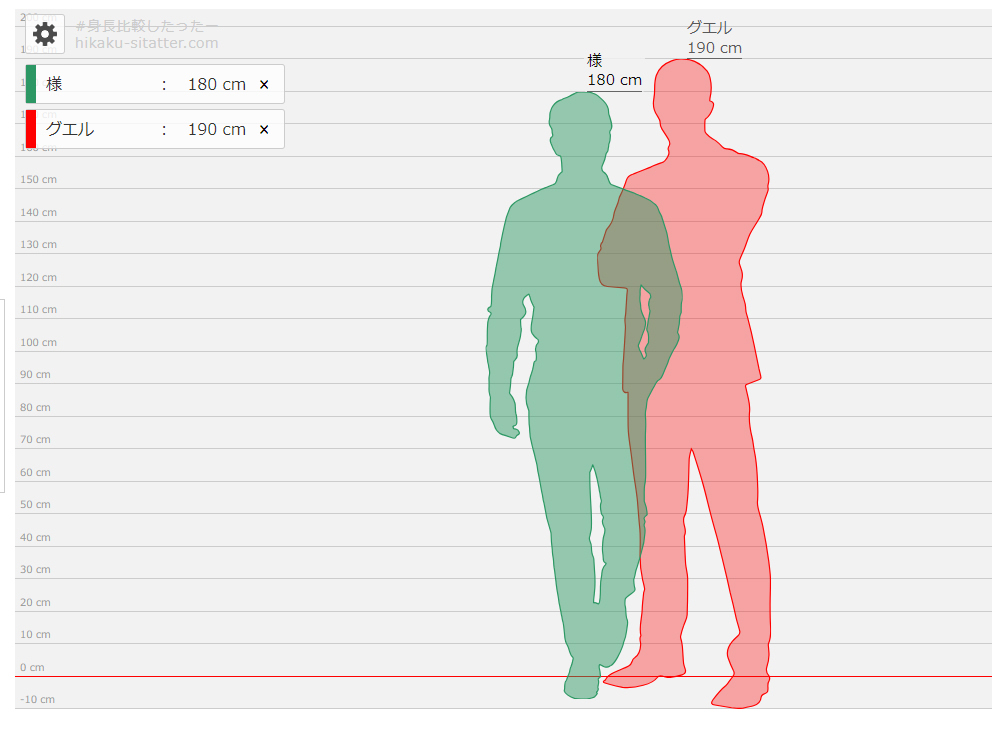Click the green color swatch for 様
Image resolution: width=992 pixels, height=734 pixels.
pyautogui.click(x=31, y=84)
